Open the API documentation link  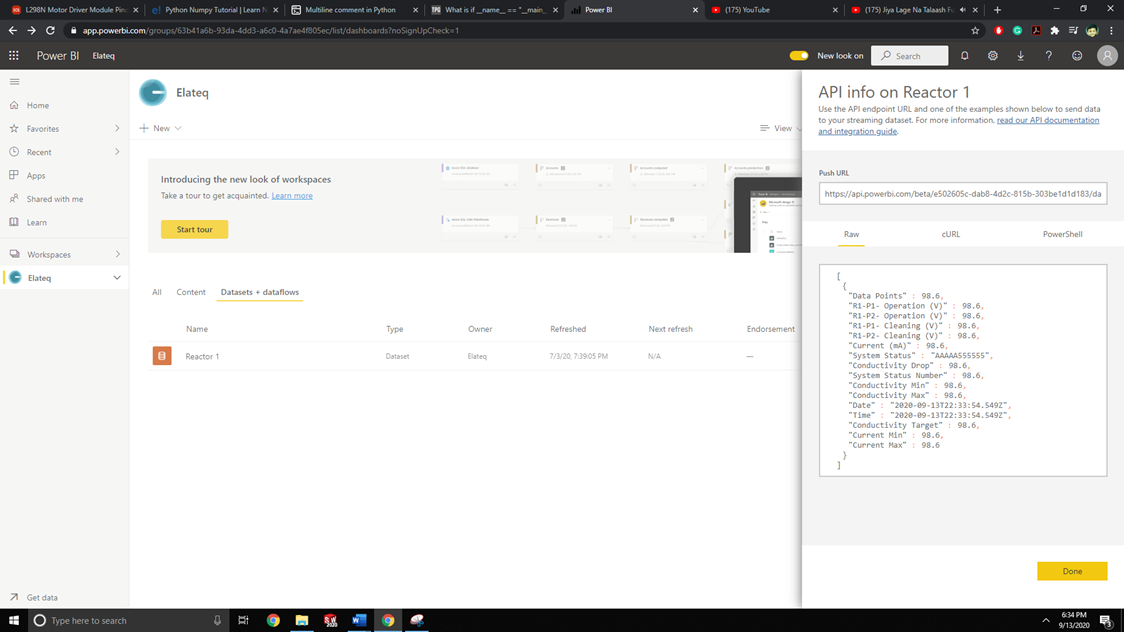pos(958,125)
